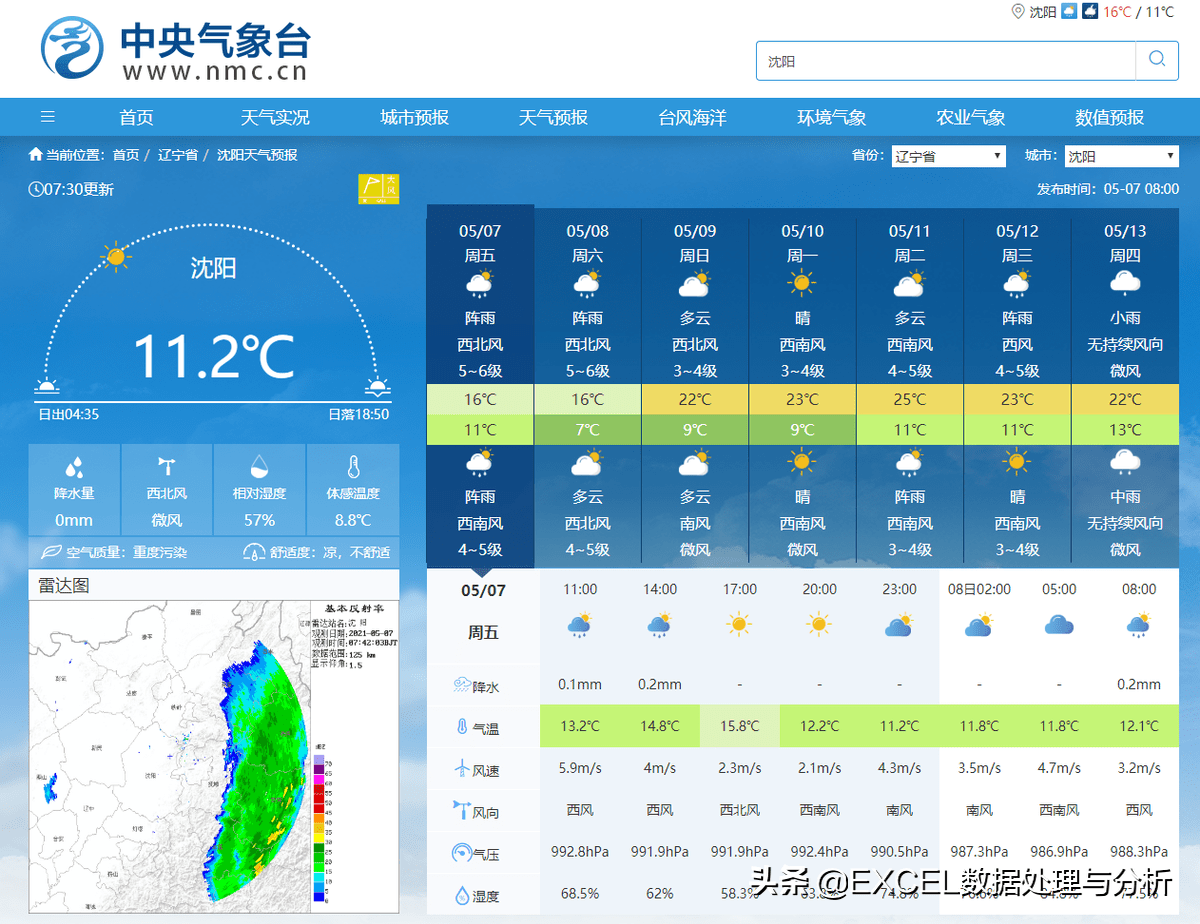Viewport: 1200px width, 924px height.
Task: Select the 05/07 周五 forecast column
Action: tap(480, 386)
